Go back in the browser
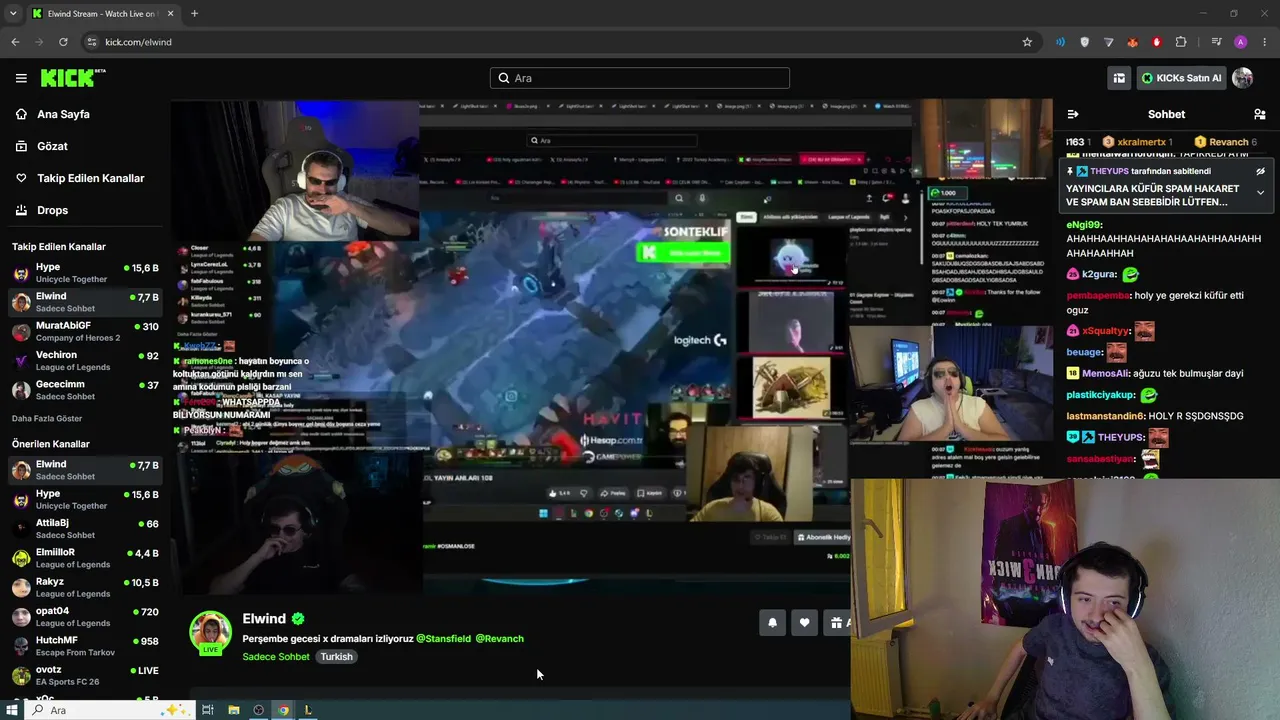The width and height of the screenshot is (1280, 720). coord(15,42)
